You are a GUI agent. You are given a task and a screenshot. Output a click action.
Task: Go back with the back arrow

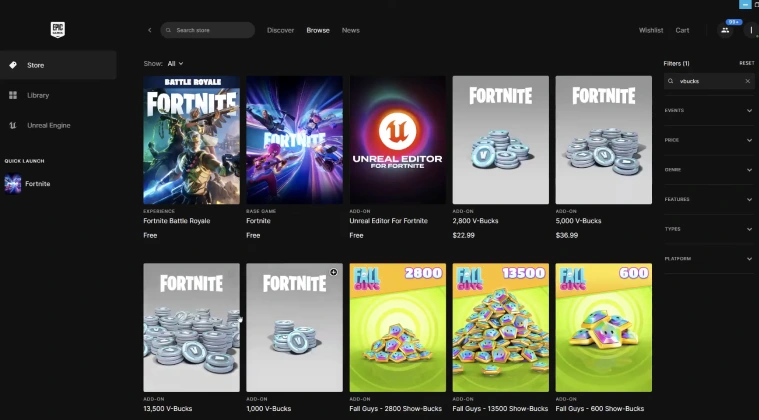point(150,30)
